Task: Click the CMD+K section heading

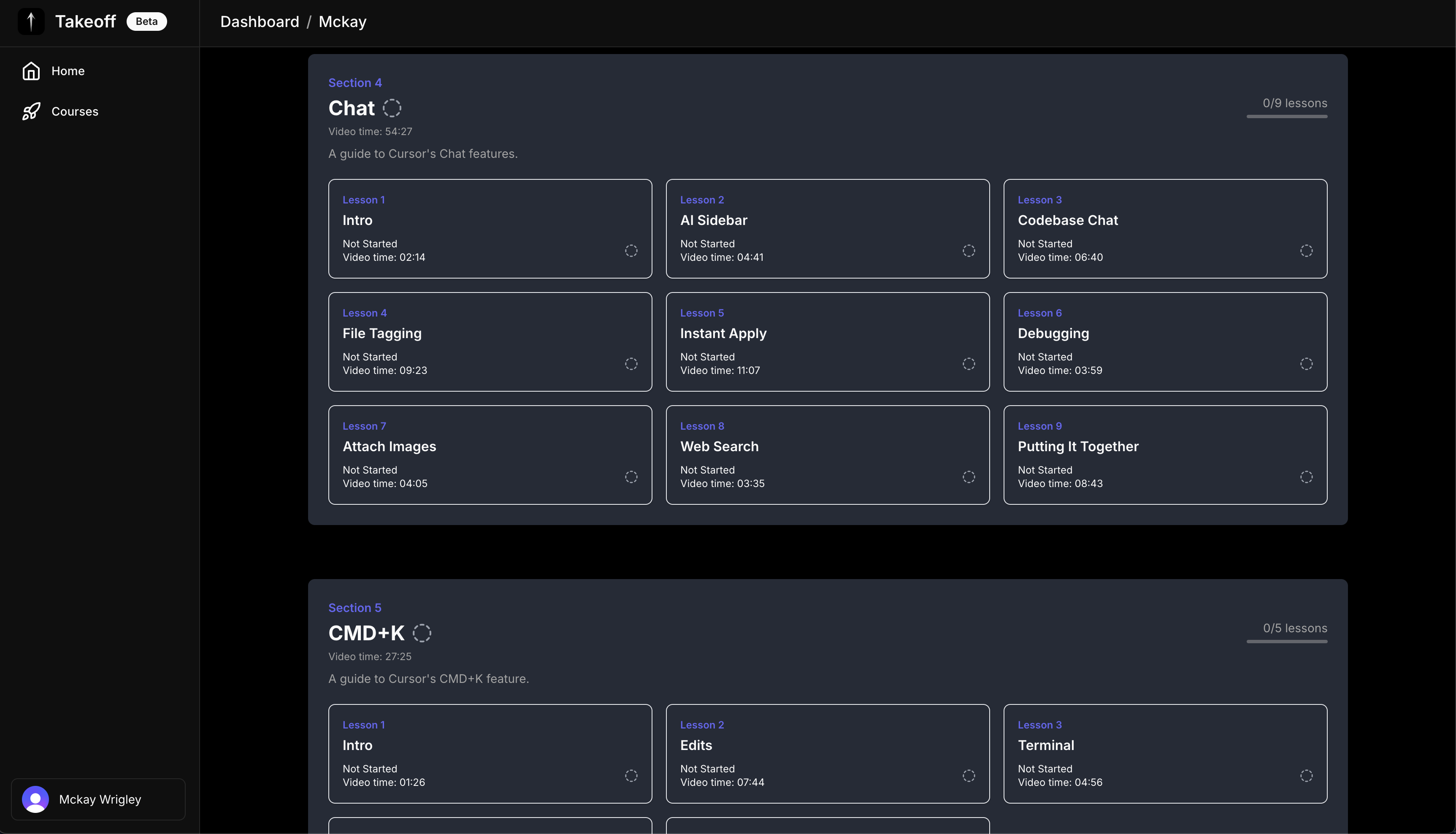Action: (x=367, y=633)
